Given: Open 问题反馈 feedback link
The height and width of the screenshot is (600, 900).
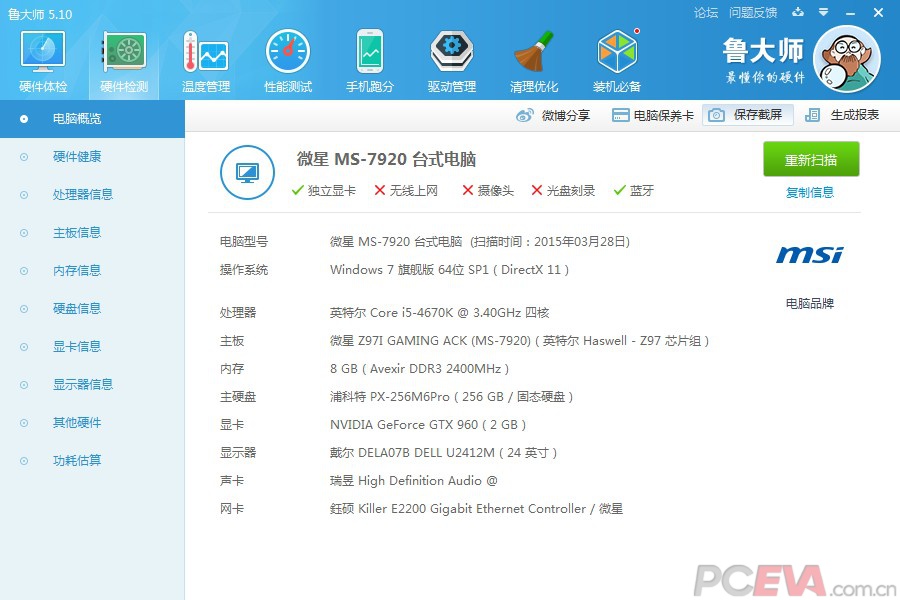Looking at the screenshot, I should point(752,12).
